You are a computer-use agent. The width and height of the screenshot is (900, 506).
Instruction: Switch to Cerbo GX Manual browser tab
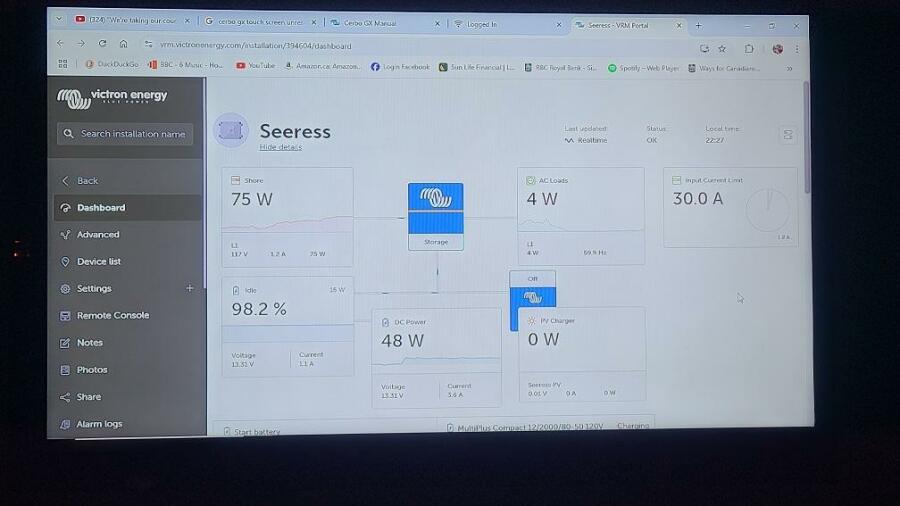click(378, 23)
